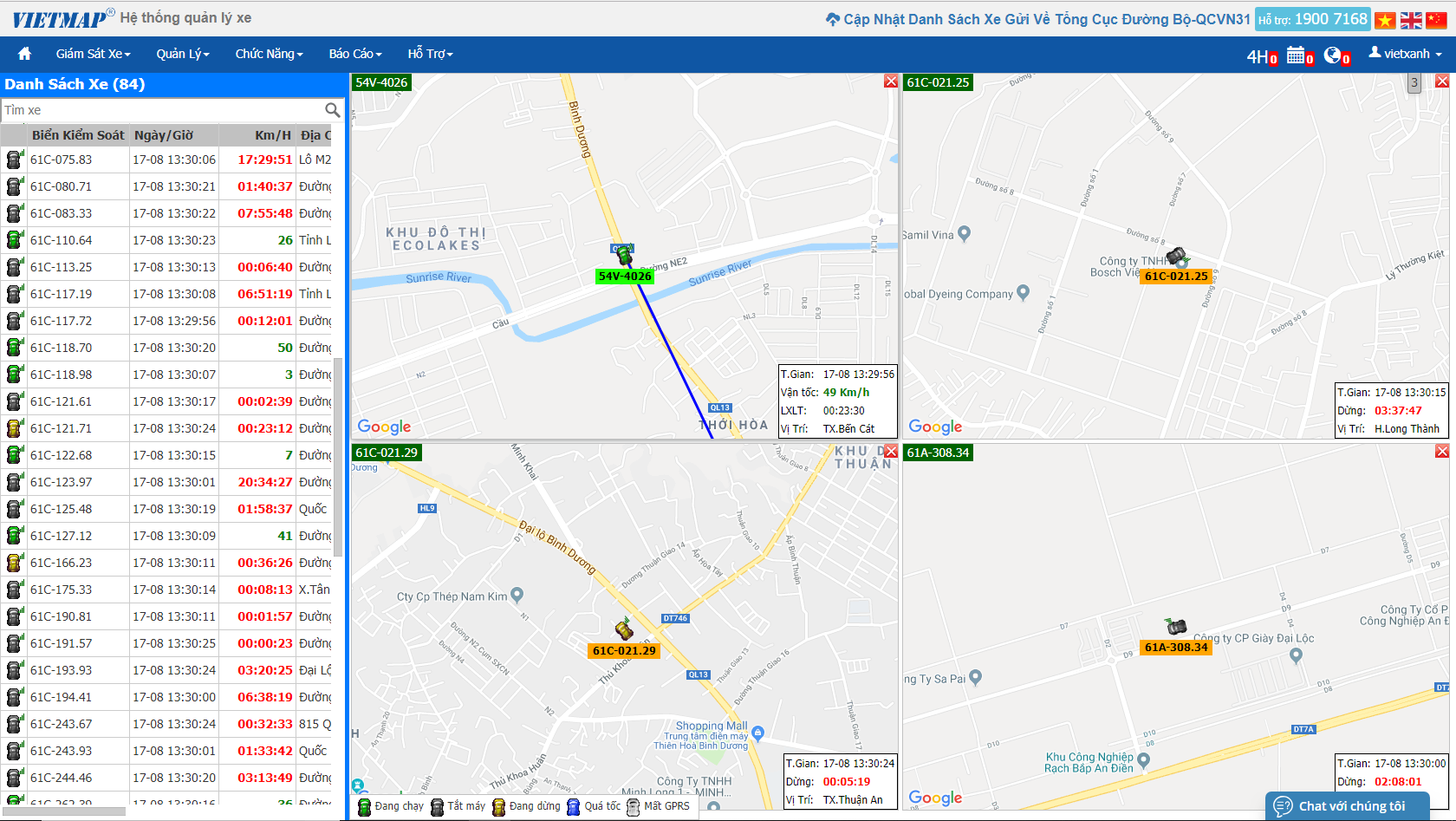
Task: Select vehicle row 61C-193.93
Action: point(166,670)
